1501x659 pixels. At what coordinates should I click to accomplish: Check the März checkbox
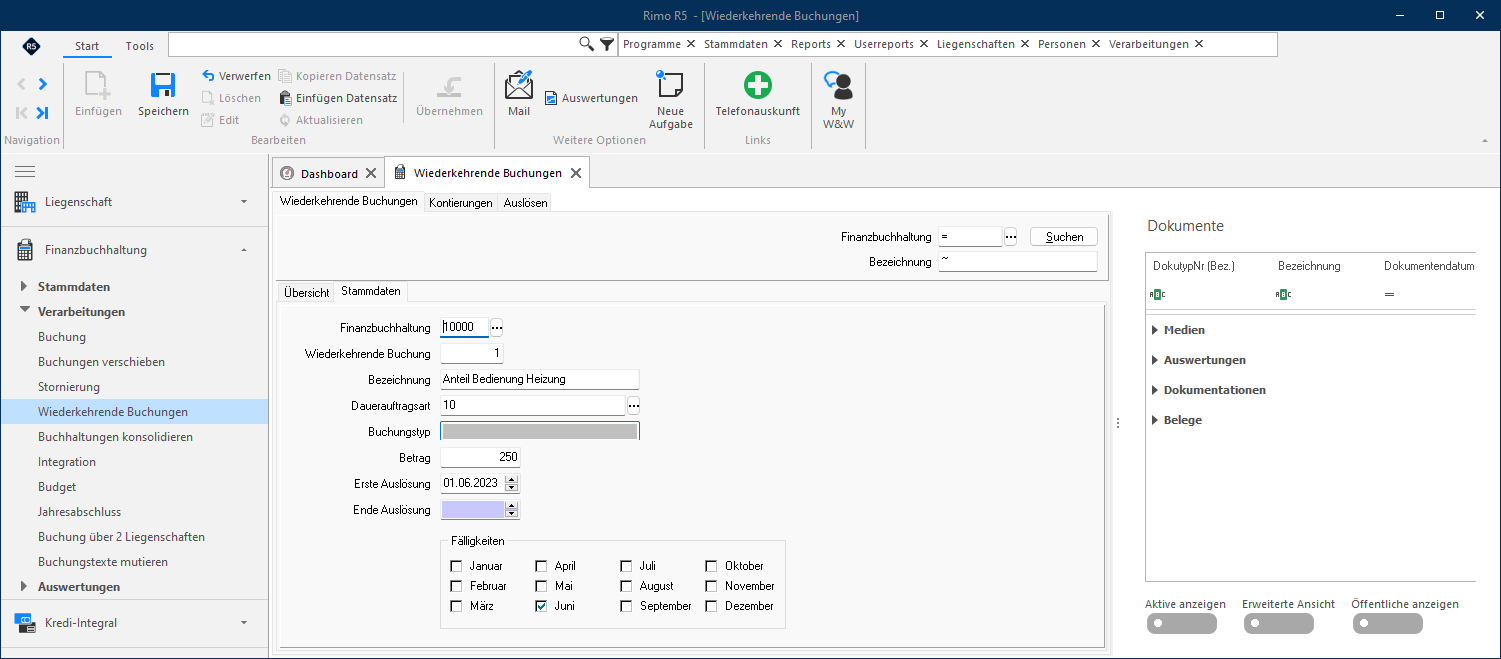click(x=457, y=606)
